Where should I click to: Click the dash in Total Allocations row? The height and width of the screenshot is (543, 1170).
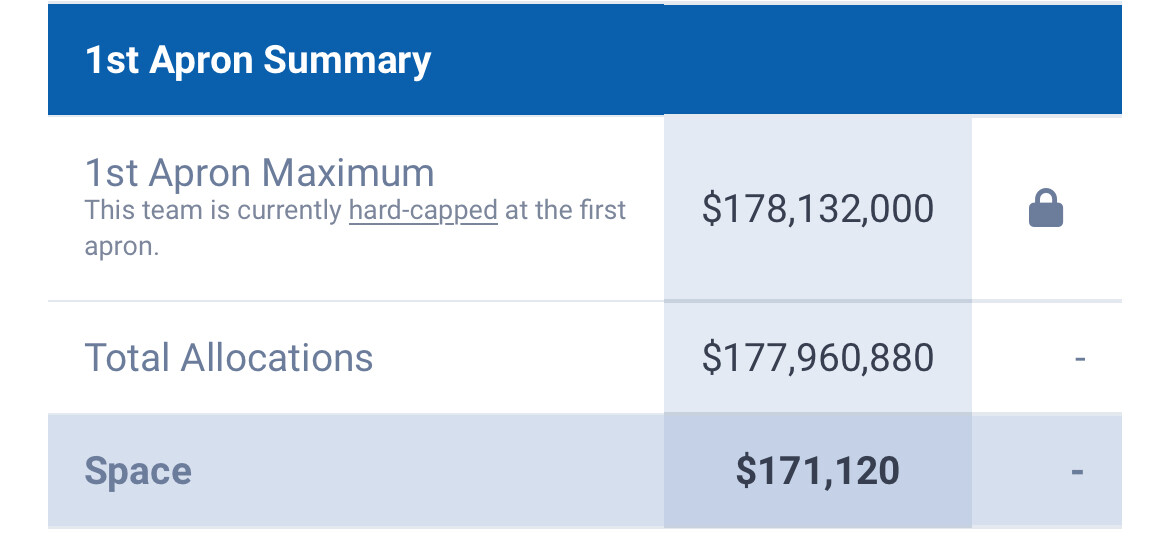point(1079,357)
